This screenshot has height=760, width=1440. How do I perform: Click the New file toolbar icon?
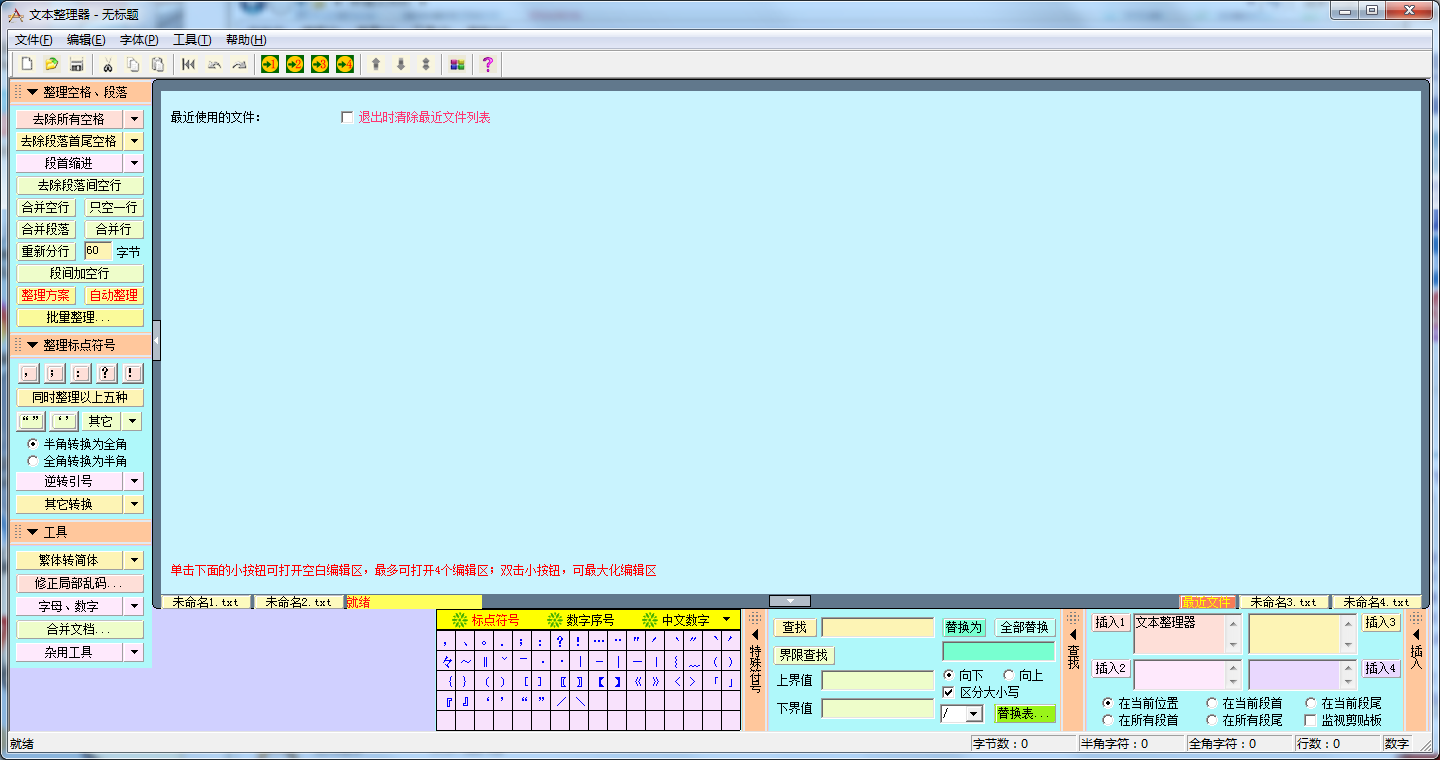[x=27, y=64]
